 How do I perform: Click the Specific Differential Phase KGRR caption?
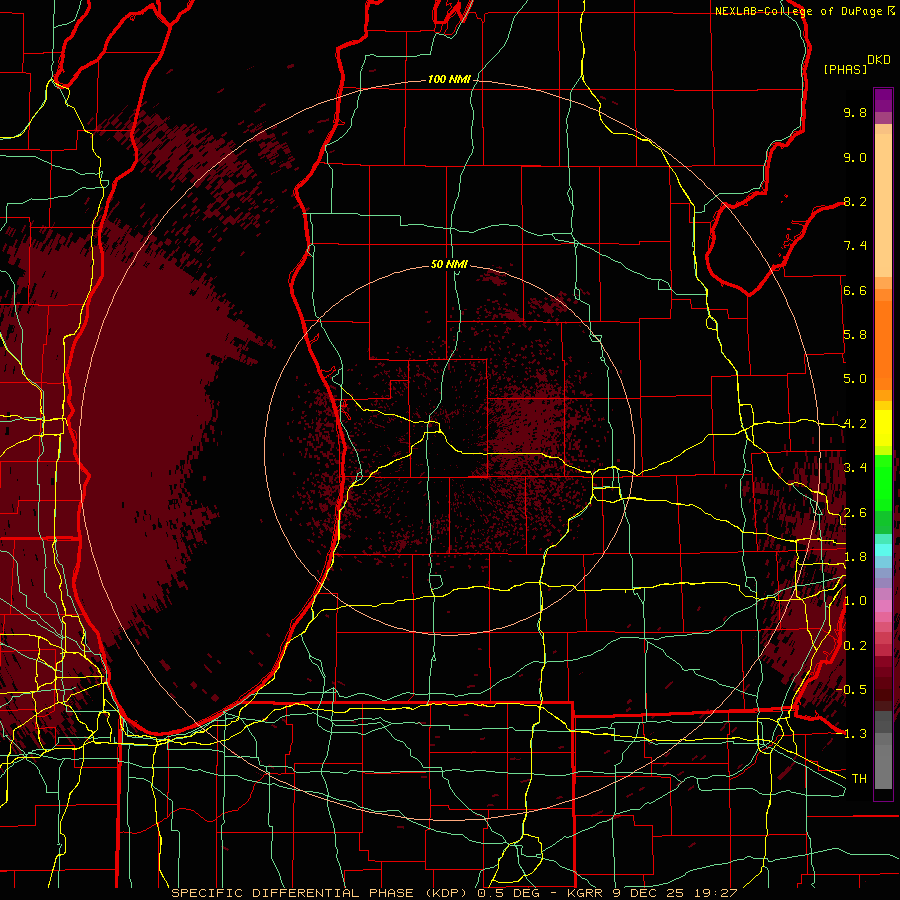coord(454,893)
